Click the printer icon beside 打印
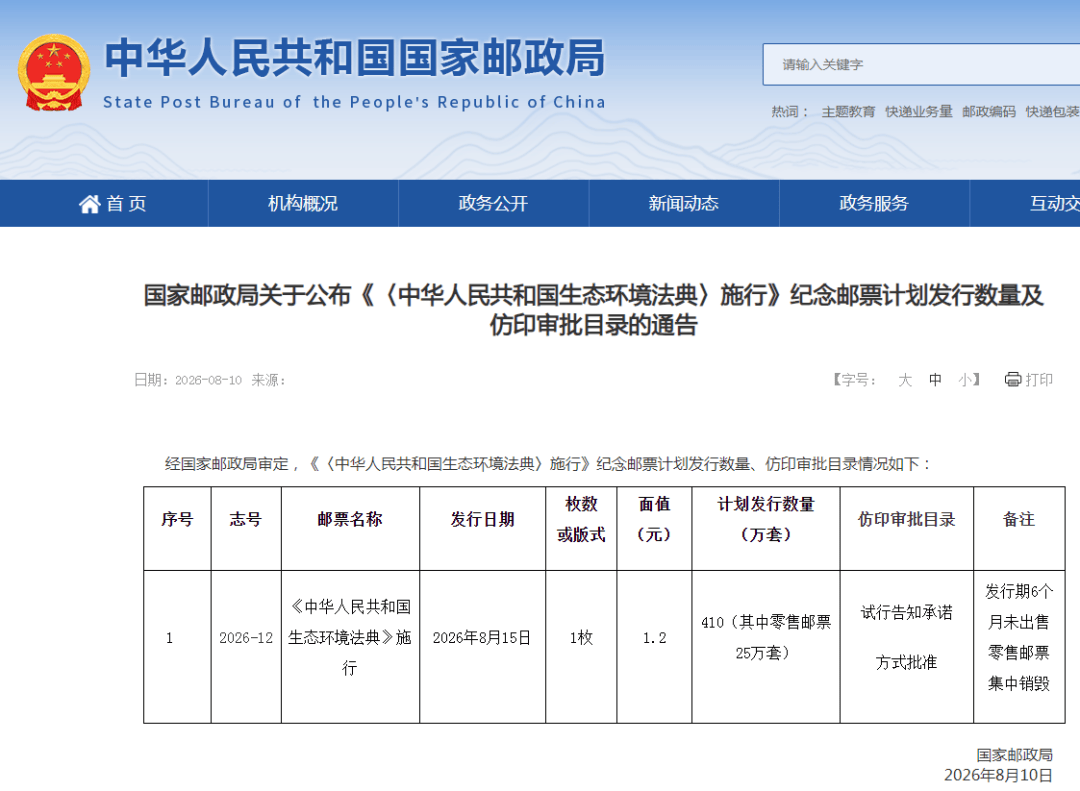Image resolution: width=1080 pixels, height=791 pixels. 1012,380
